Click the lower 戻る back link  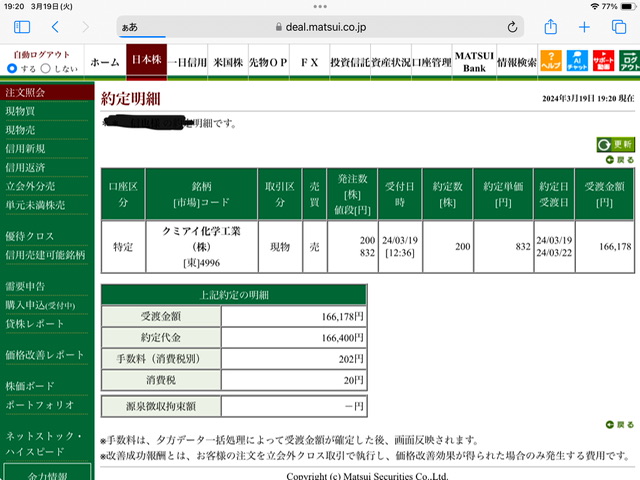tap(620, 424)
